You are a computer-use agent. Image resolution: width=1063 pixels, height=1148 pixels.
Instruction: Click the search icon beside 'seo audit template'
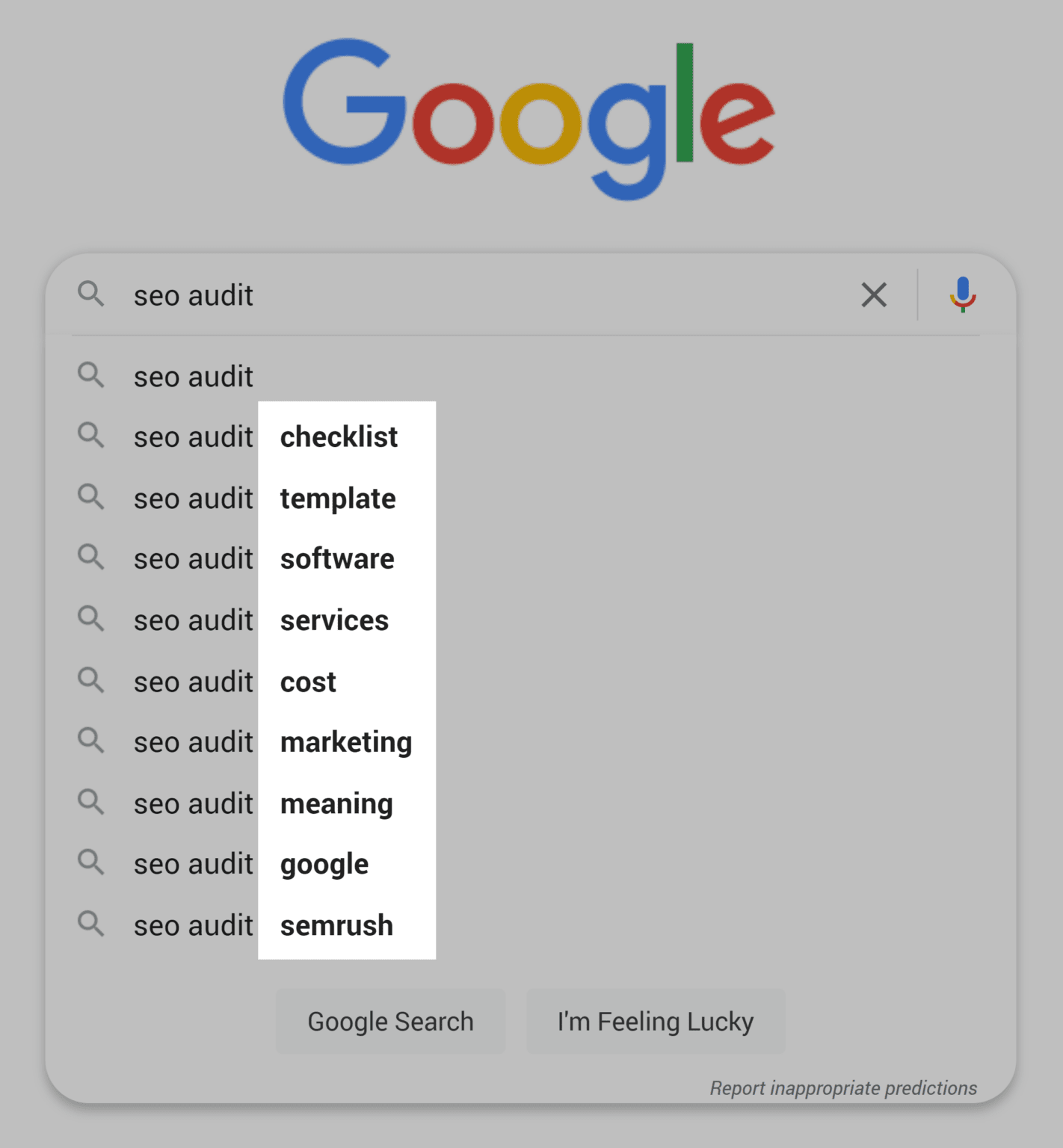pos(91,498)
